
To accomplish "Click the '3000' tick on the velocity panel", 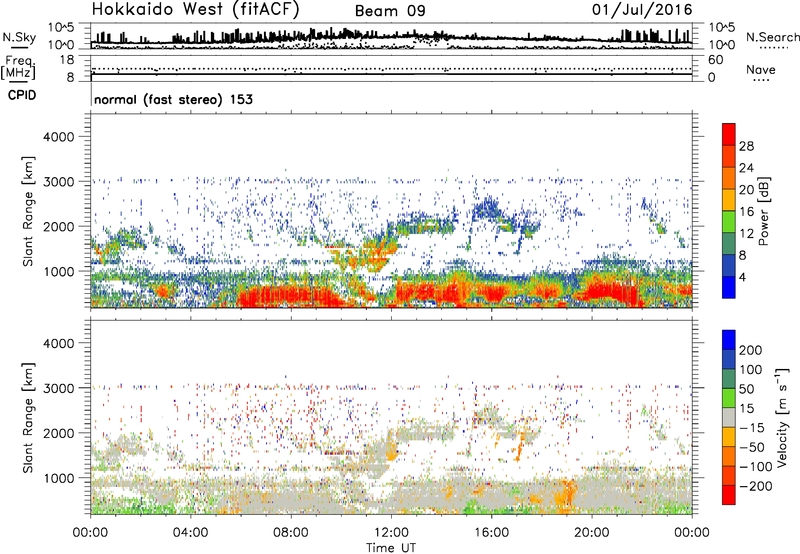I will tap(58, 388).
